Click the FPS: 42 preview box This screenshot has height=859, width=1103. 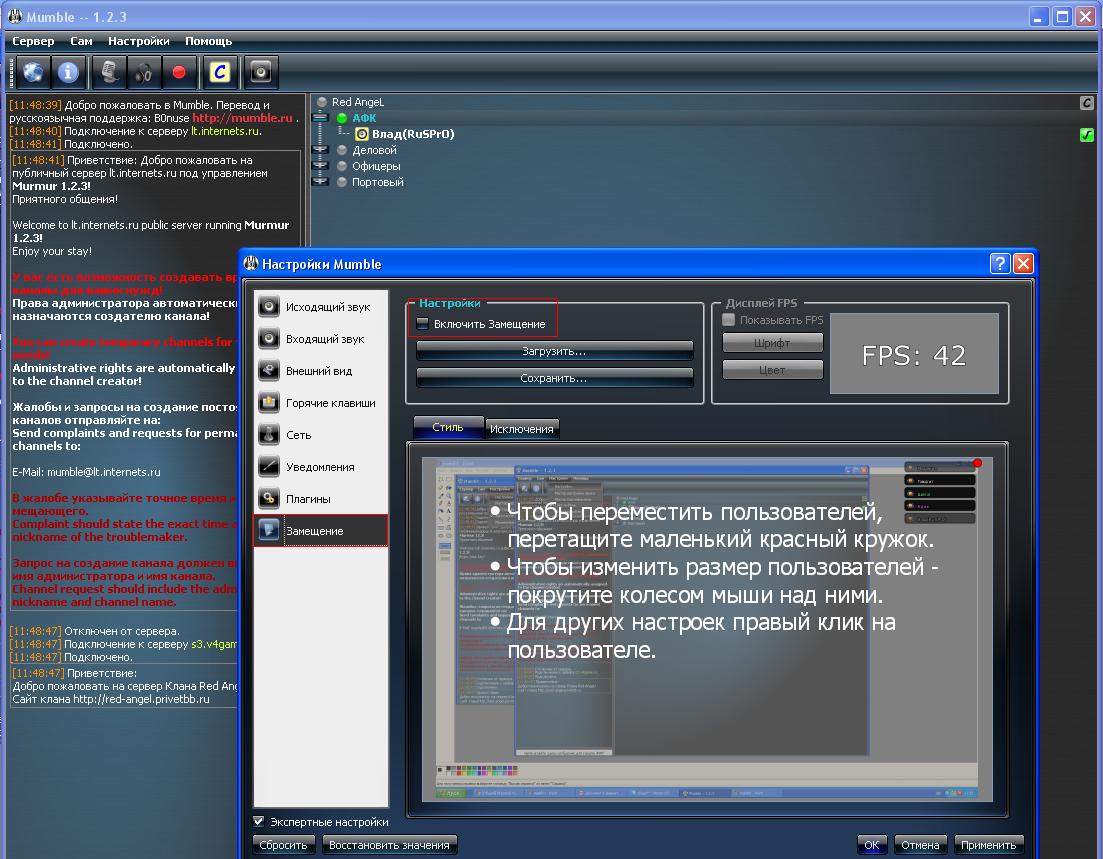914,354
